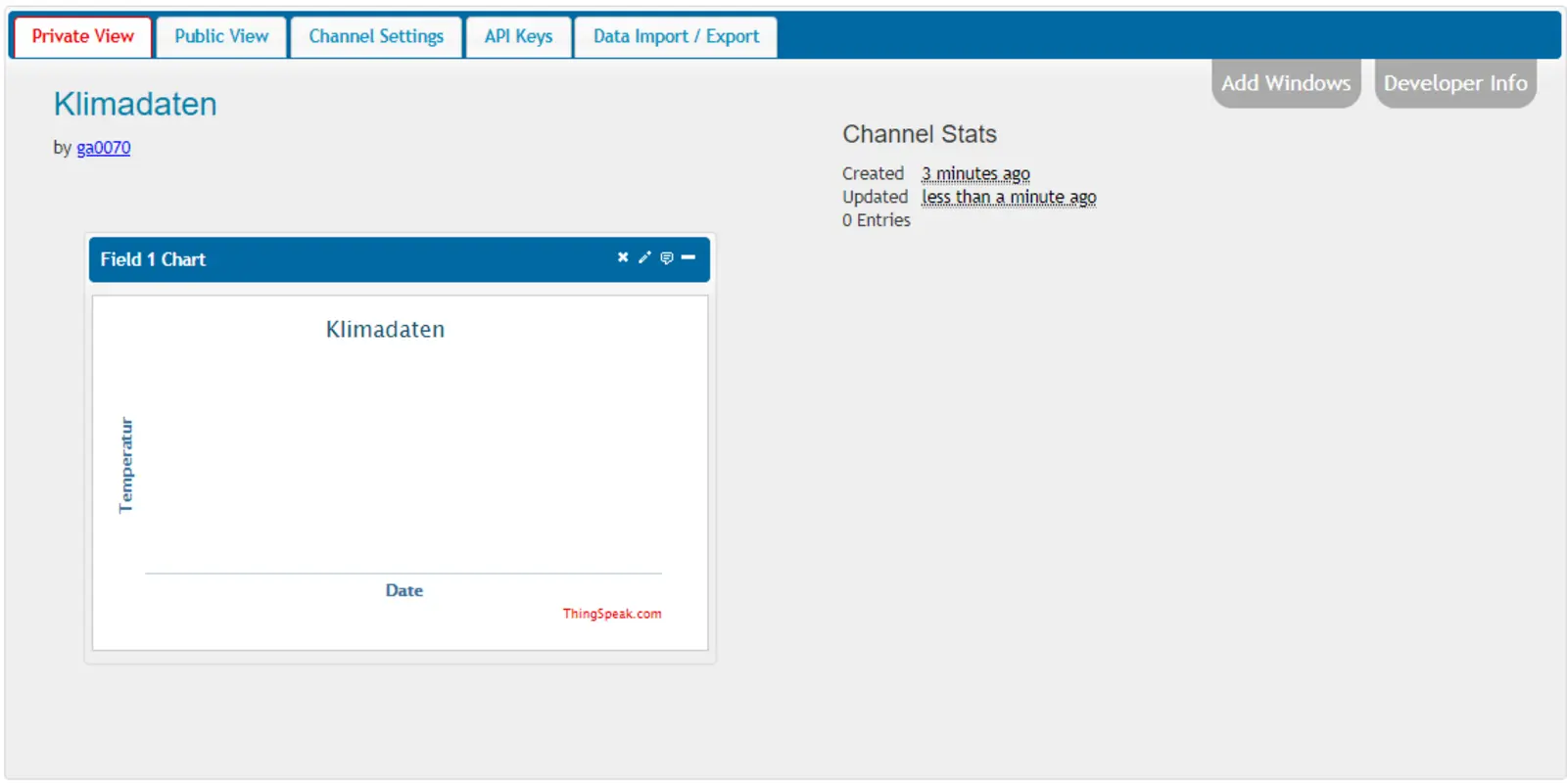Minimize the Field 1 Chart panel
Screen dimensions: 1567x784
(x=689, y=257)
